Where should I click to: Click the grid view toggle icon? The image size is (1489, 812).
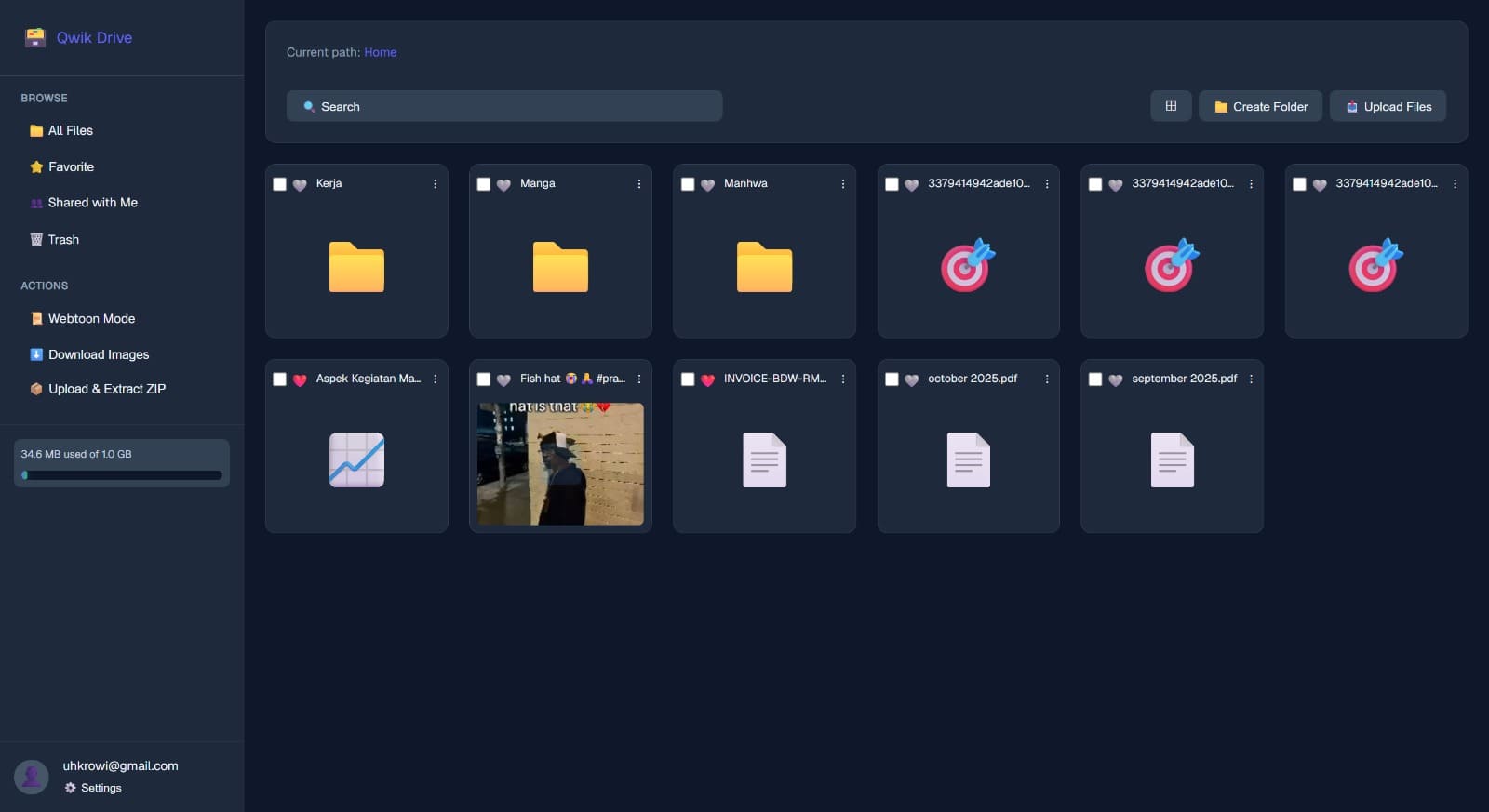(x=1171, y=106)
